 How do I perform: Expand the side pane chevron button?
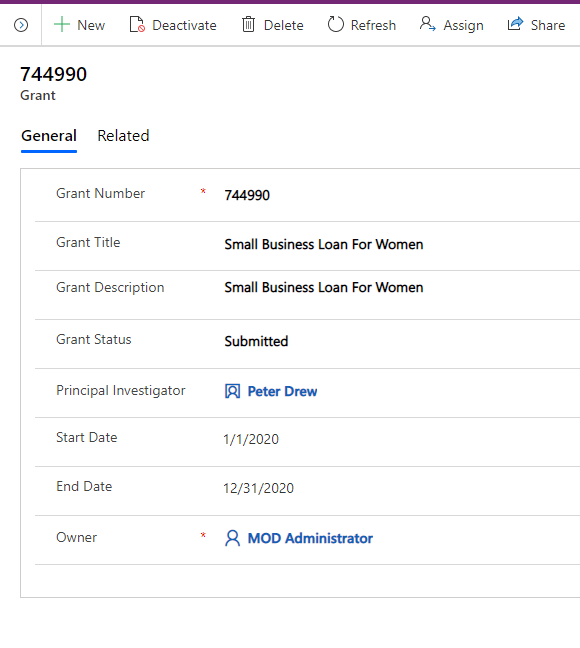pyautogui.click(x=21, y=25)
